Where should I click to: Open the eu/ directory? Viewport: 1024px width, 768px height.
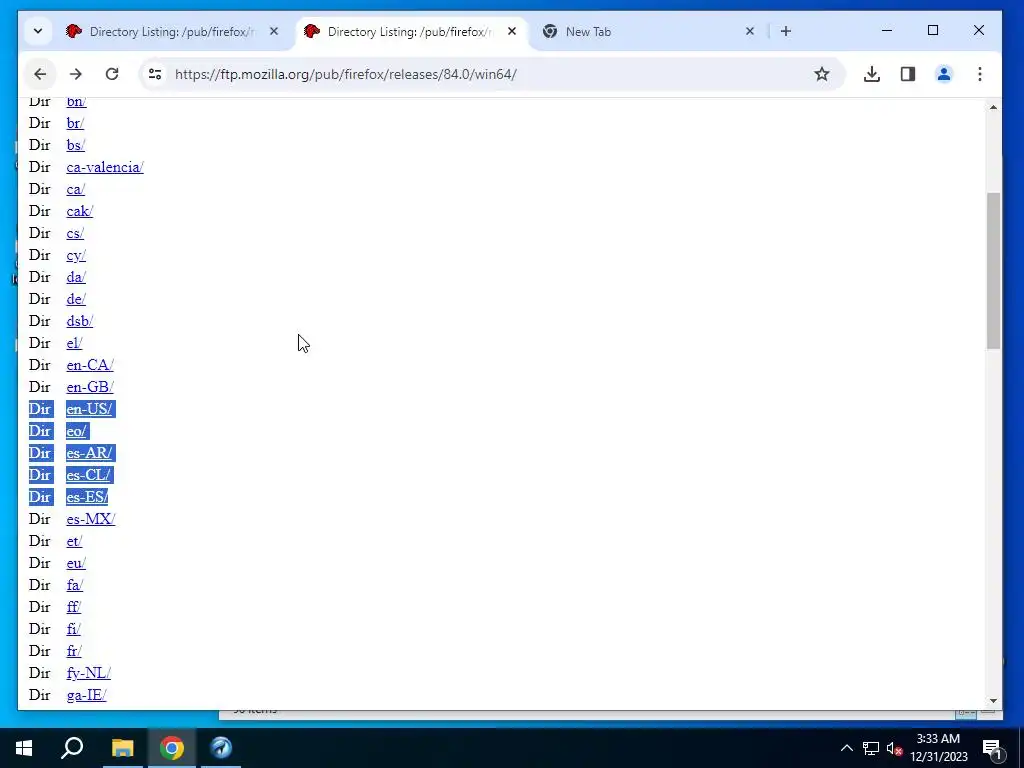pyautogui.click(x=76, y=564)
